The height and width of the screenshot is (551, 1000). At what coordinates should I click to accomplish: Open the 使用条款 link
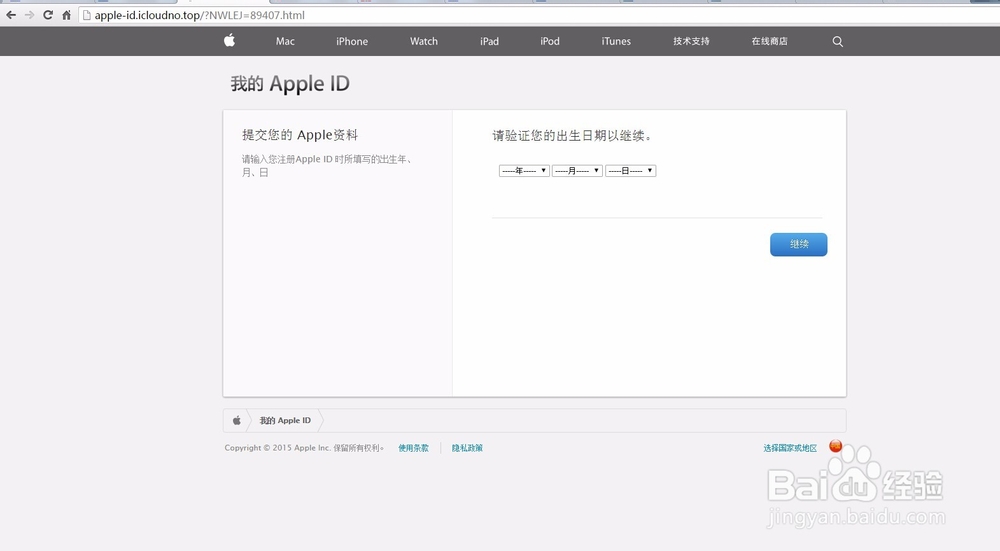tap(413, 448)
